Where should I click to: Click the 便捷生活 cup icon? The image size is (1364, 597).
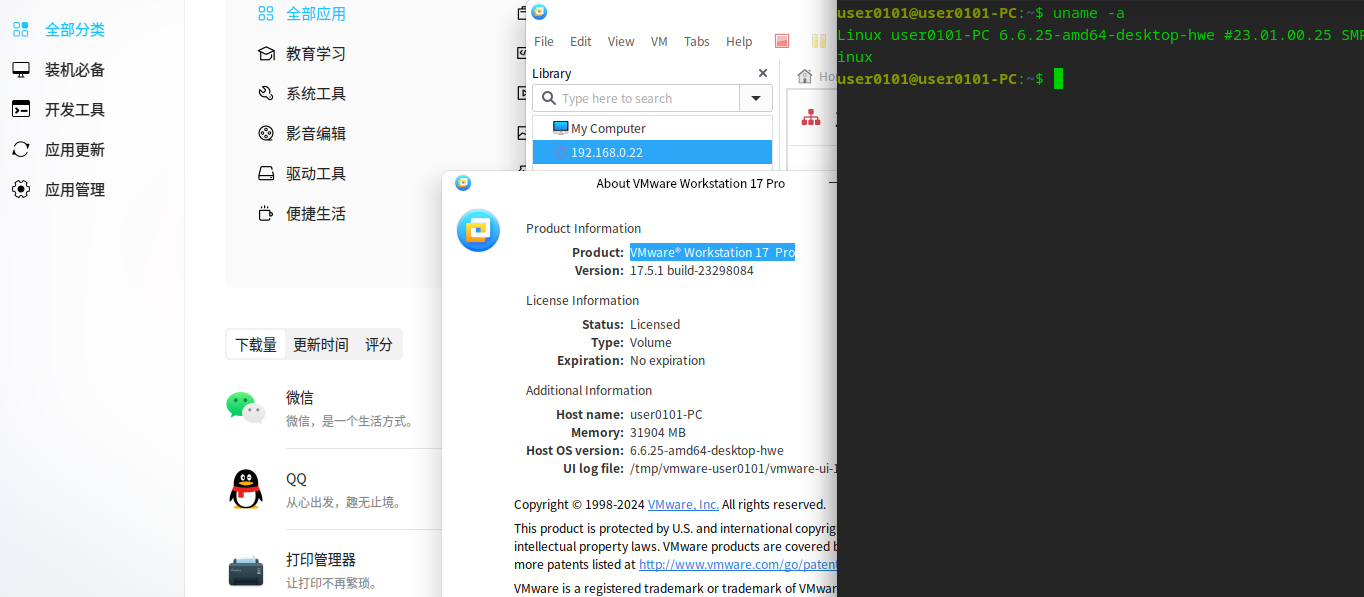coord(266,214)
